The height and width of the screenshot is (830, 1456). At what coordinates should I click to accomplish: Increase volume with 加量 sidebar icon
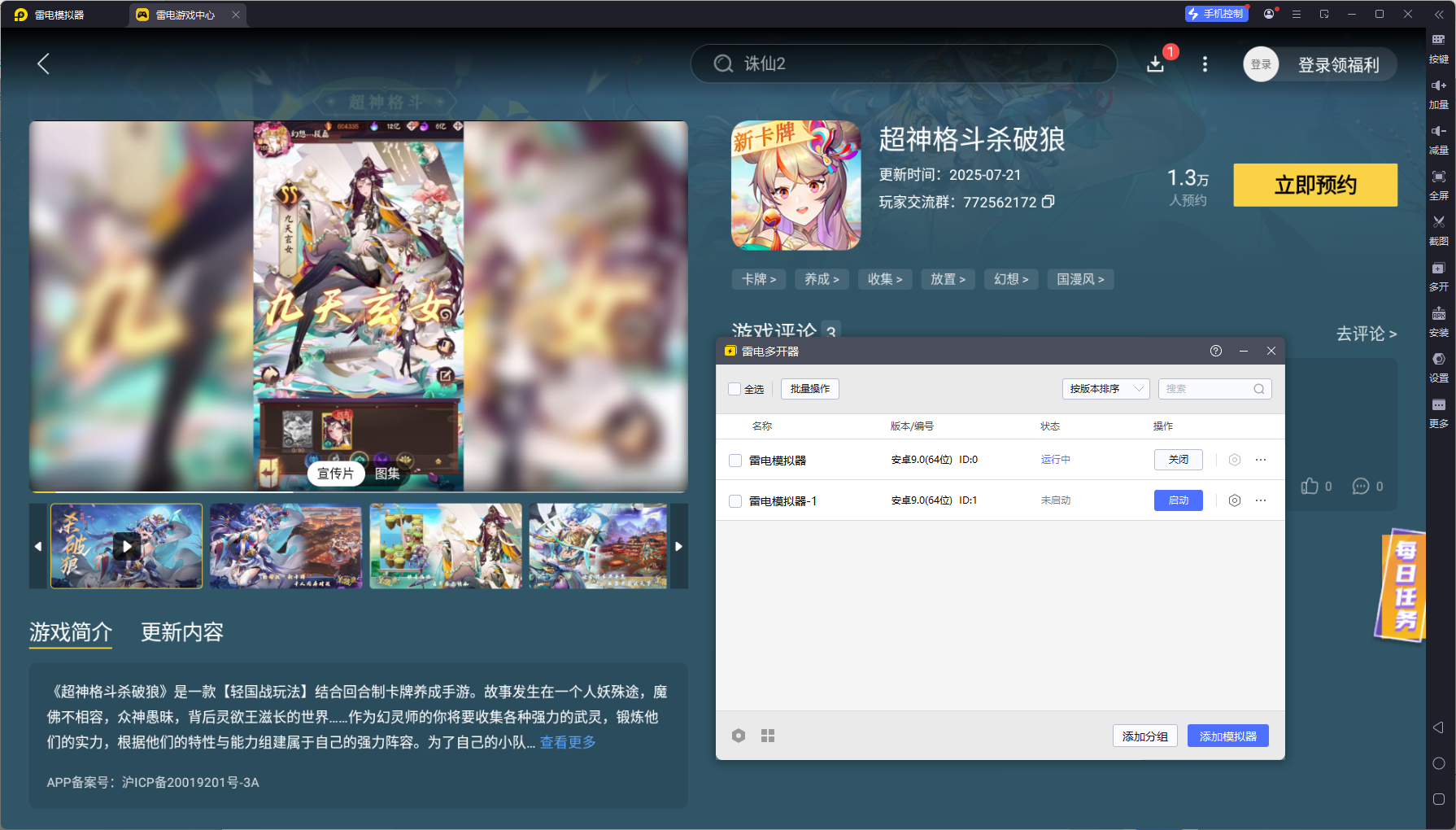(x=1439, y=94)
